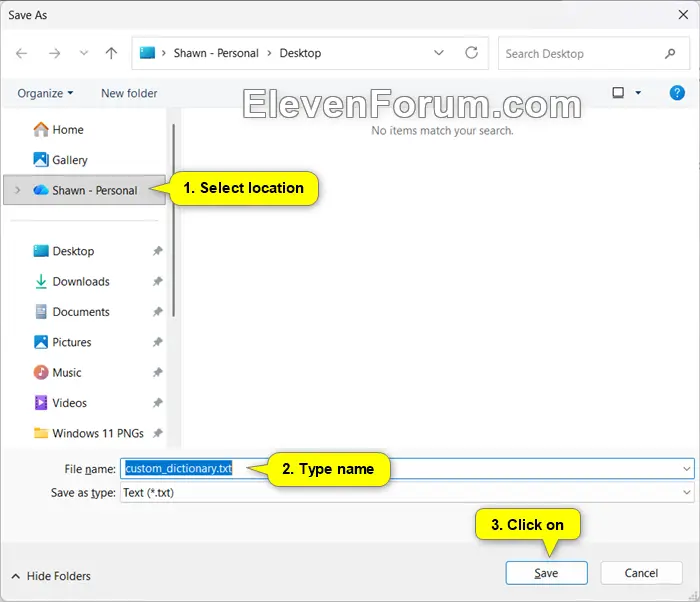Screen dimensions: 700x602
Task: Click the pin icon next to Documents
Action: [x=157, y=312]
